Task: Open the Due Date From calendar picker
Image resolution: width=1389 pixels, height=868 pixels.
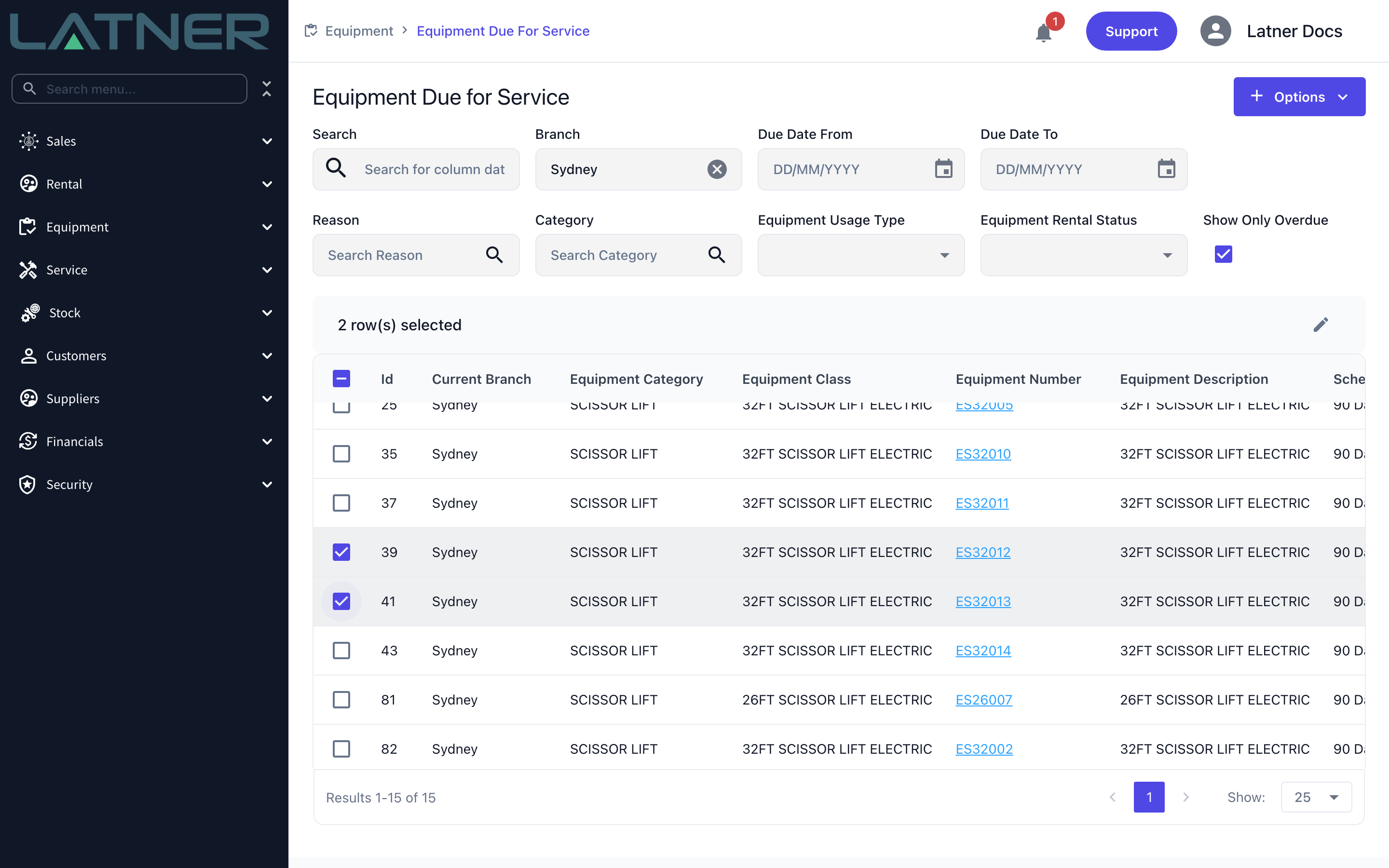Action: point(943,169)
